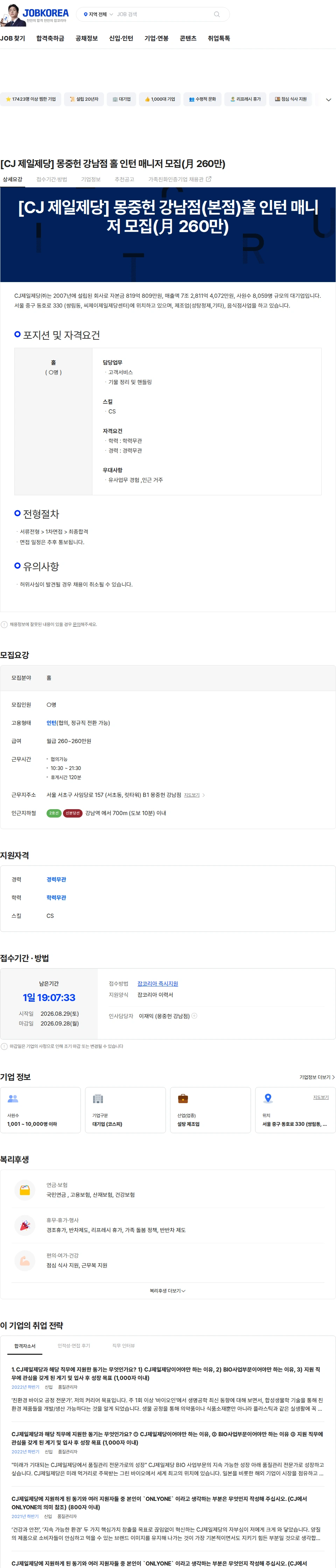This screenshot has height=1568, width=336.
Task: Click the 잡코리아 즉시지원 link
Action: pyautogui.click(x=157, y=984)
